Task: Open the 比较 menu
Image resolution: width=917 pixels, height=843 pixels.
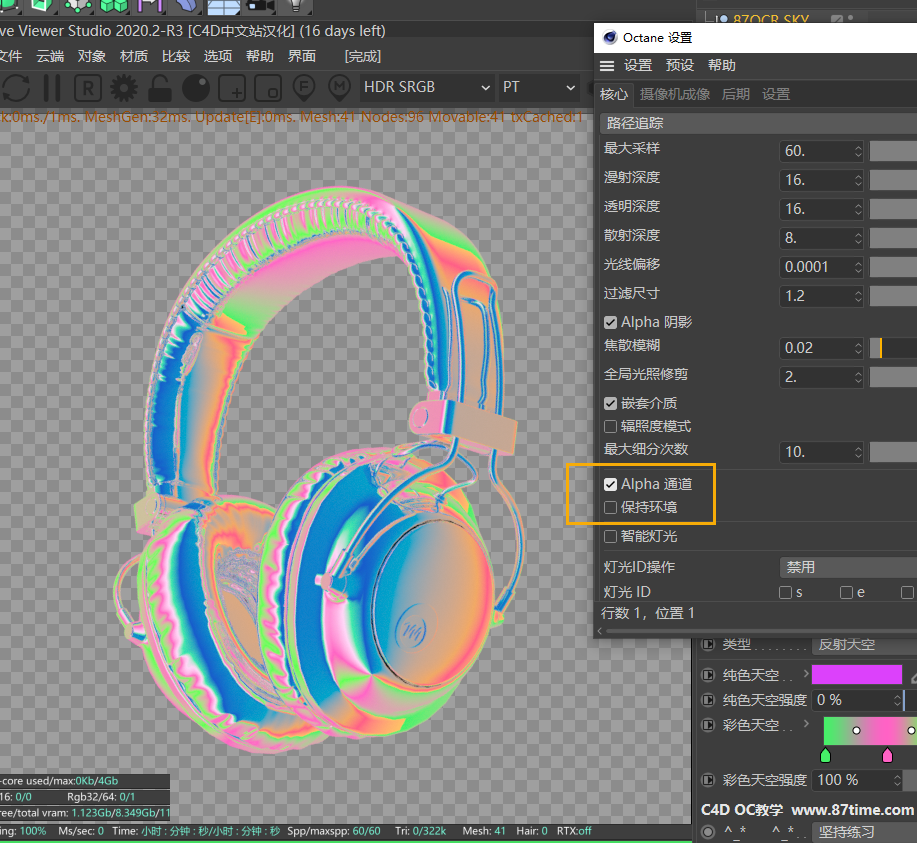Action: click(x=176, y=56)
